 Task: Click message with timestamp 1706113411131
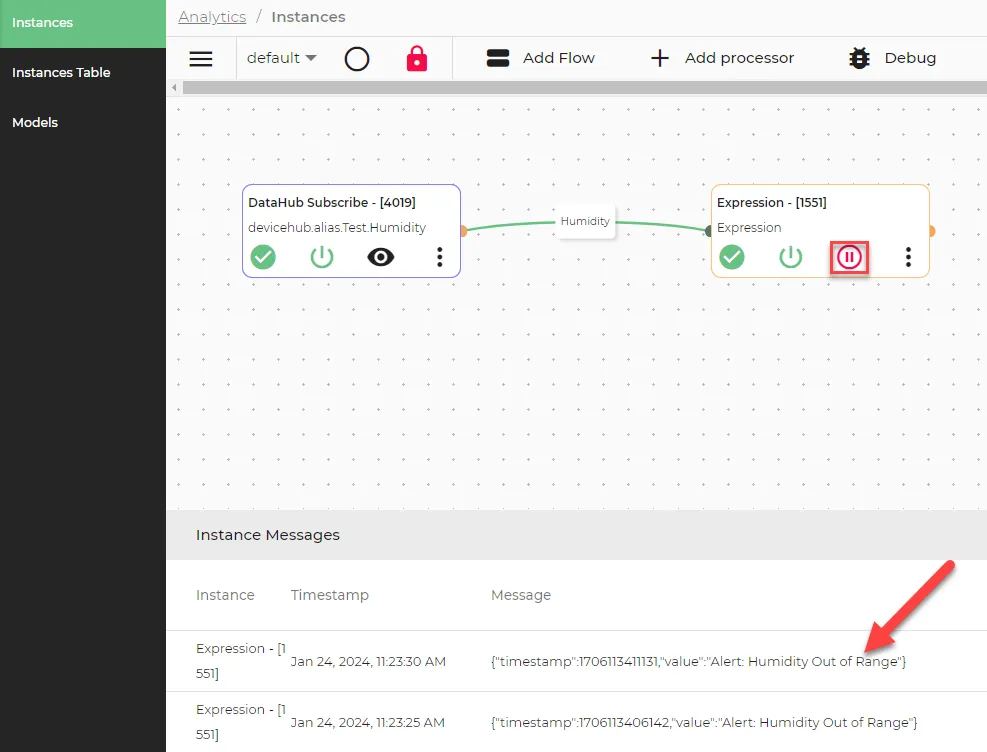click(x=698, y=661)
